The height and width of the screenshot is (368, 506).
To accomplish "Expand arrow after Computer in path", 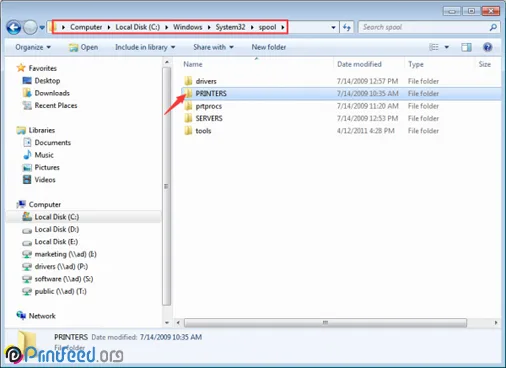I will 109,27.
